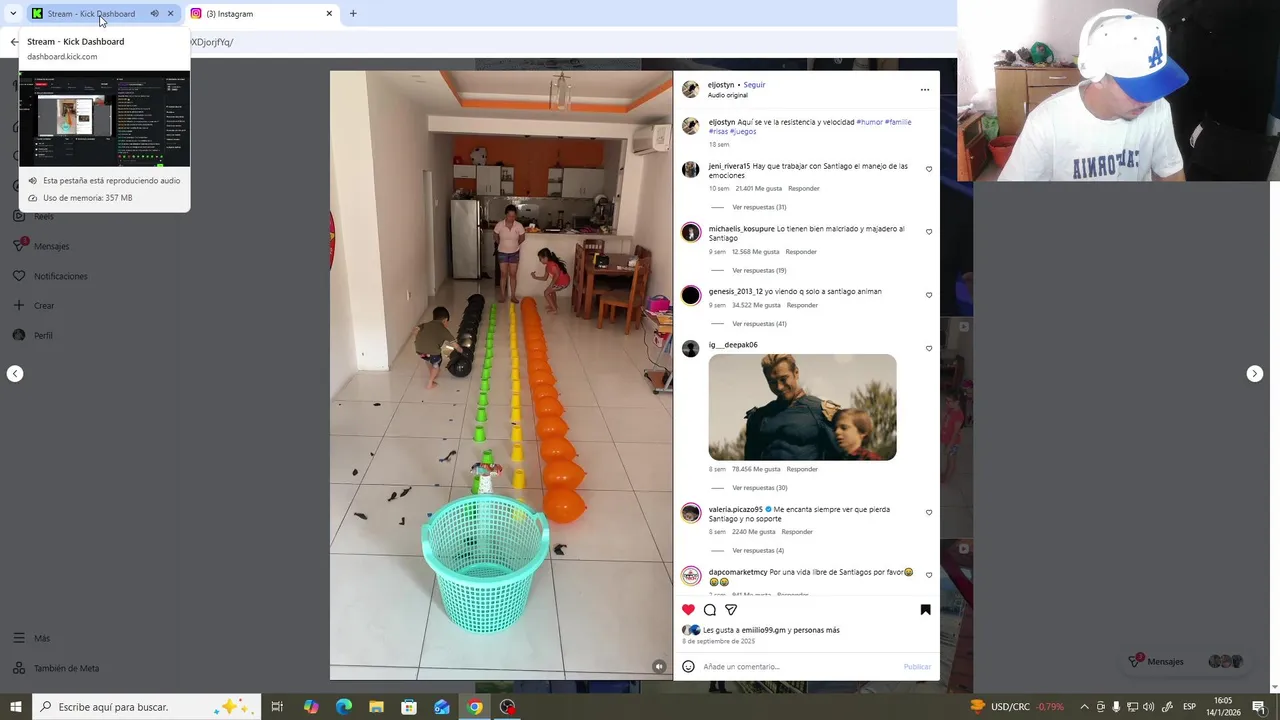Click Publicar to post the comment
Screen dimensions: 1280x720
click(917, 667)
